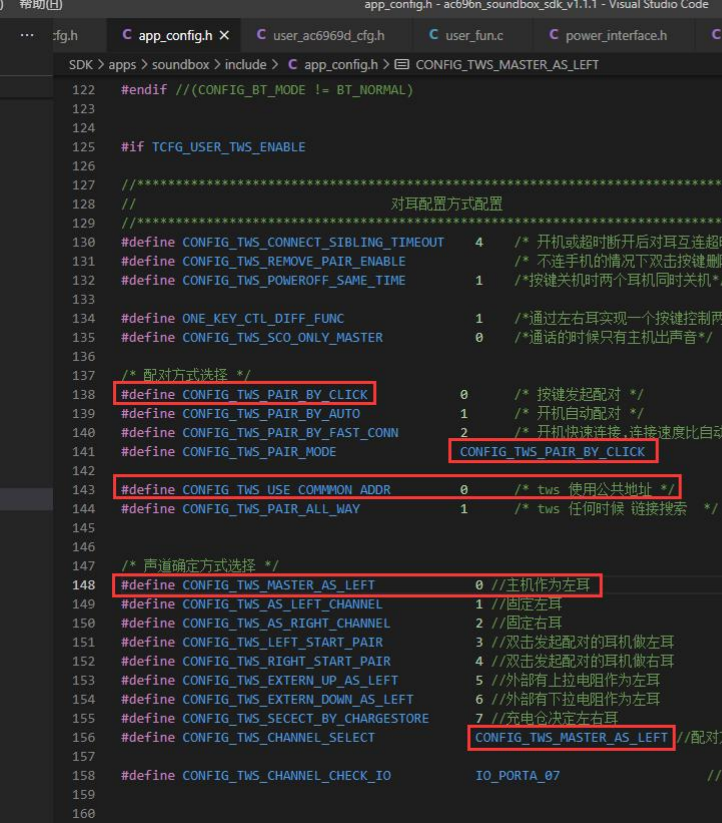722x823 pixels.
Task: Open CONFIG_TWS_MASTER_AS_LEFT breadcrumb symbol
Action: tap(507, 65)
